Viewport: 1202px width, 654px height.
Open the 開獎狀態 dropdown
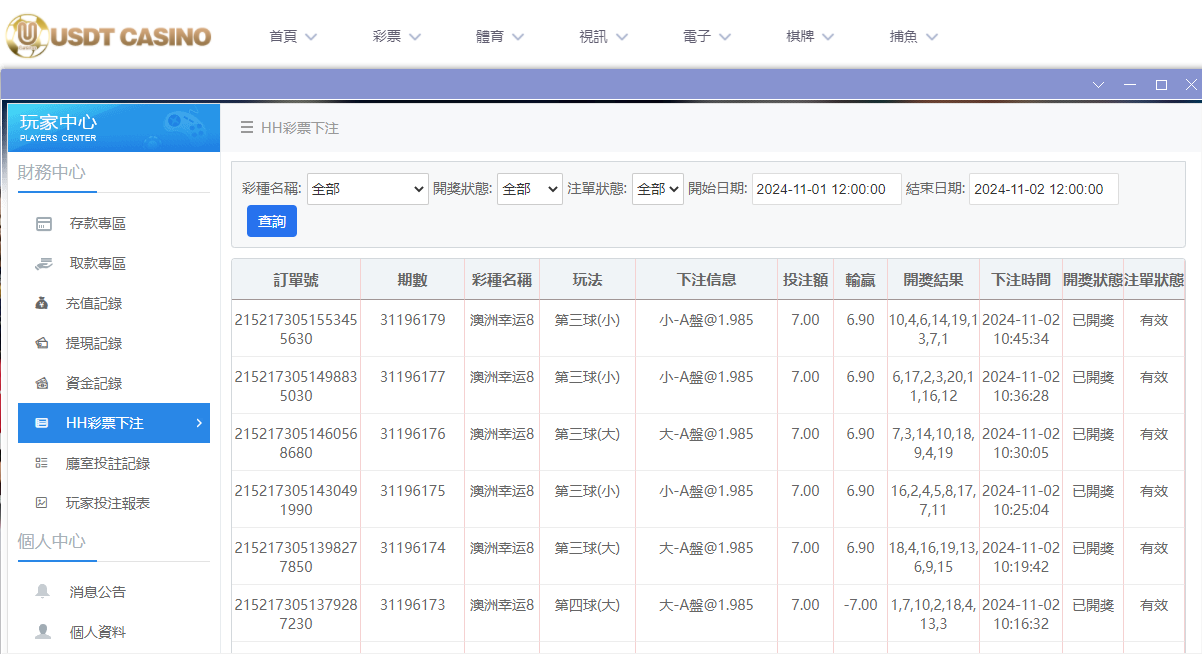[x=529, y=188]
